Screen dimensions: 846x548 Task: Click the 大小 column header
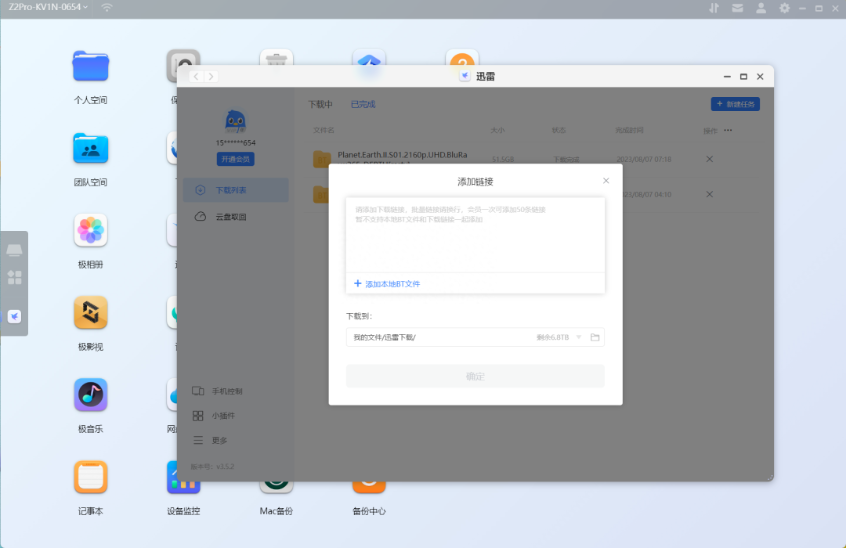point(497,130)
